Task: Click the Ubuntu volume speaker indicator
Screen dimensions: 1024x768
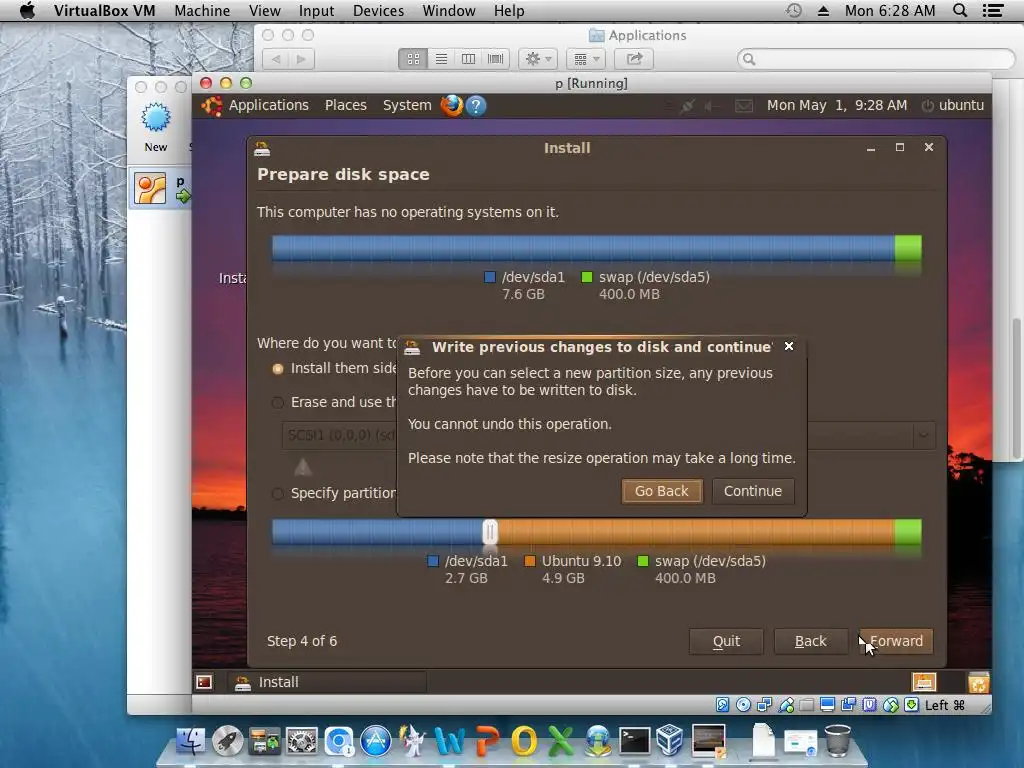Action: click(710, 105)
